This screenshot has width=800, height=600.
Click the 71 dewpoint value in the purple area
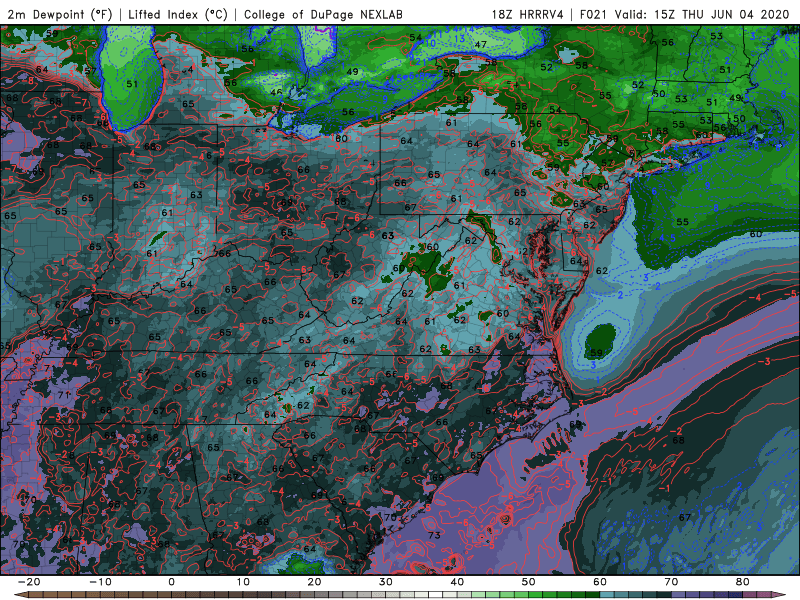64,394
